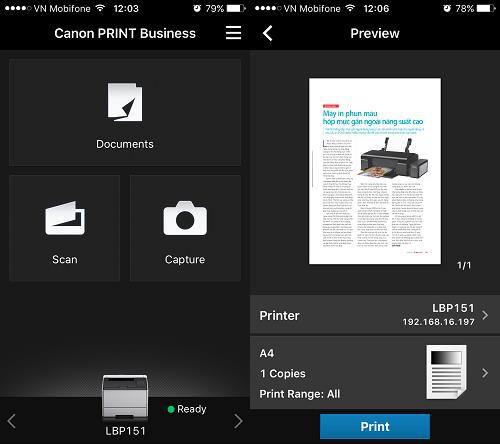Tap the Print Range: All setting

pos(300,394)
